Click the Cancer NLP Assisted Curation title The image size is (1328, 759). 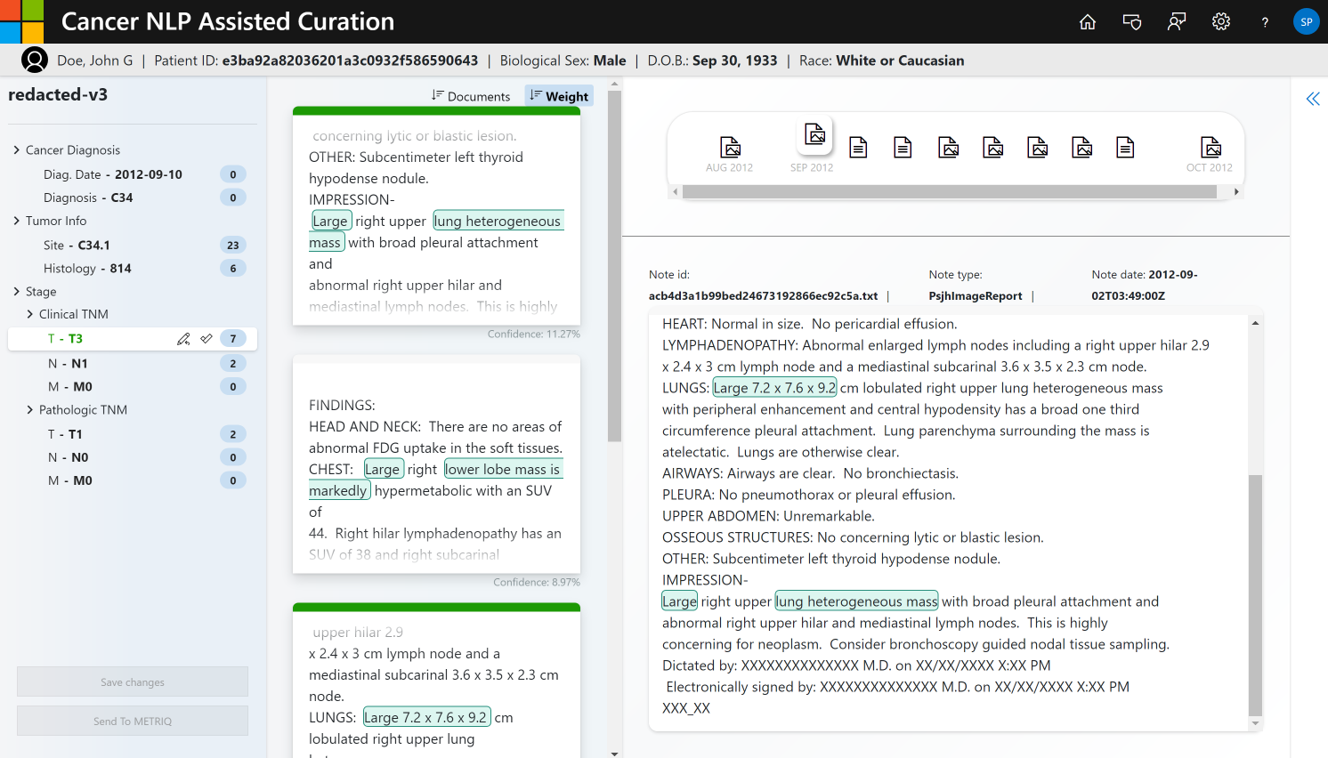click(228, 21)
